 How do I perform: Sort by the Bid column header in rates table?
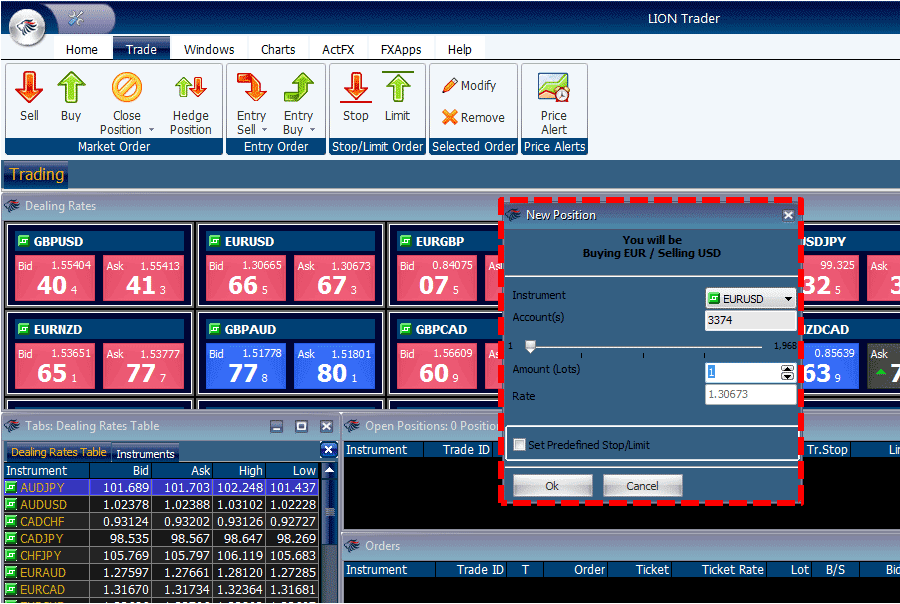coord(121,470)
